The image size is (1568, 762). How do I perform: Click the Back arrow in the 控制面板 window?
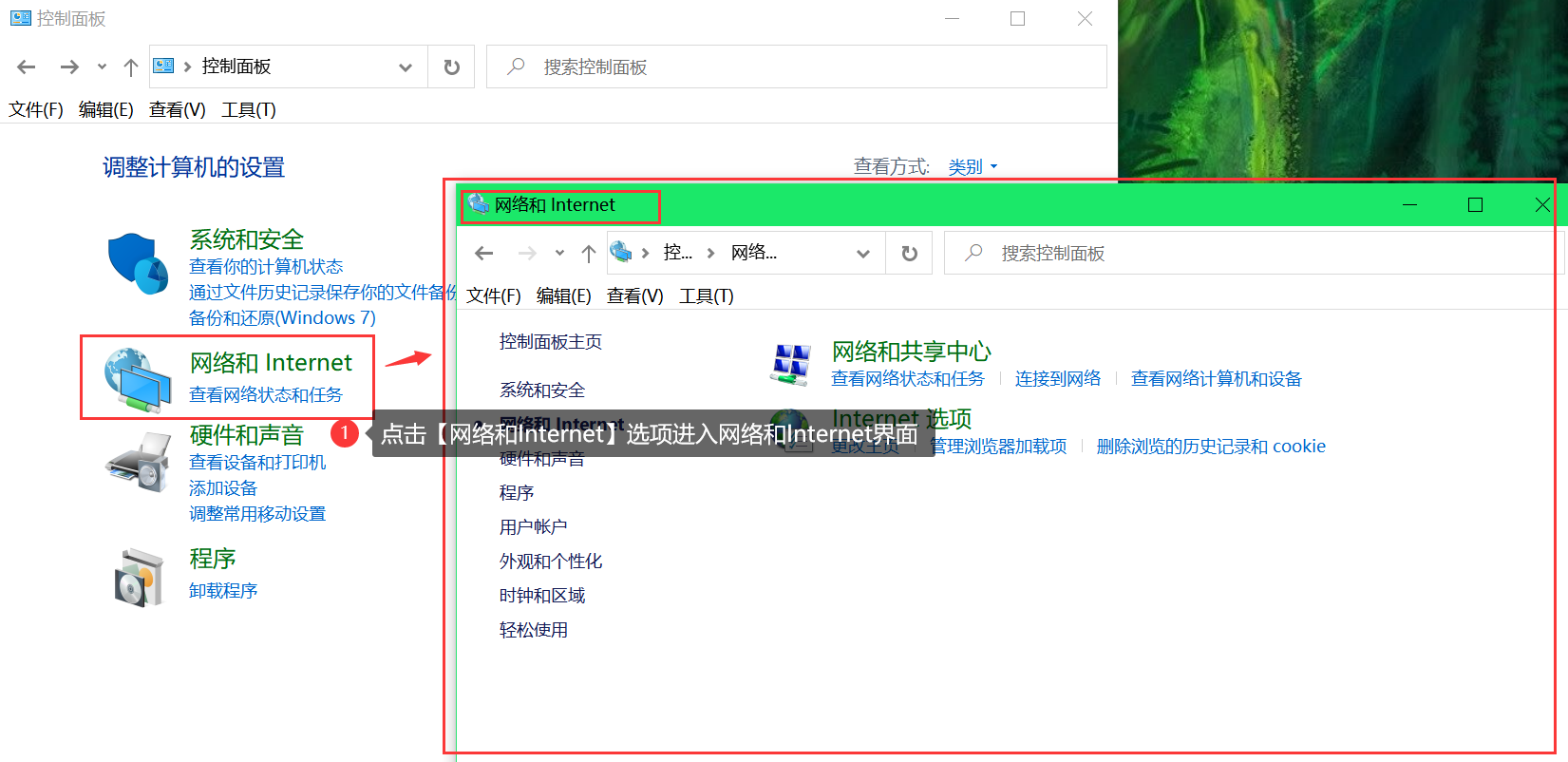coord(27,67)
